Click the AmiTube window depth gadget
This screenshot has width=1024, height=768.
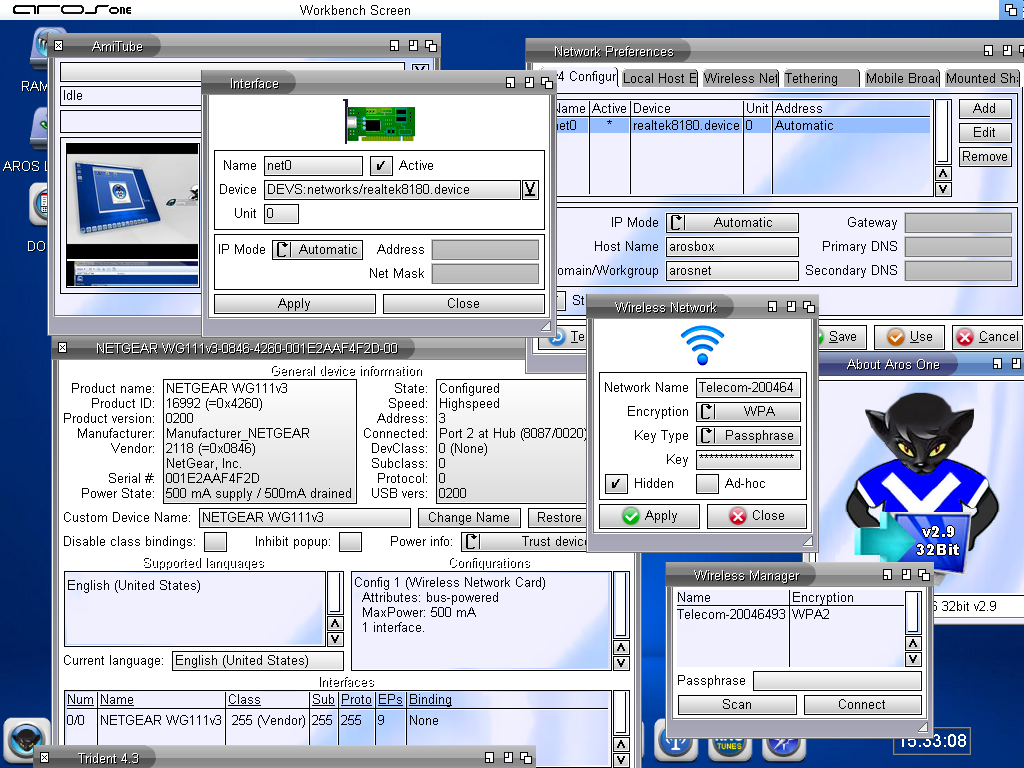pos(430,46)
